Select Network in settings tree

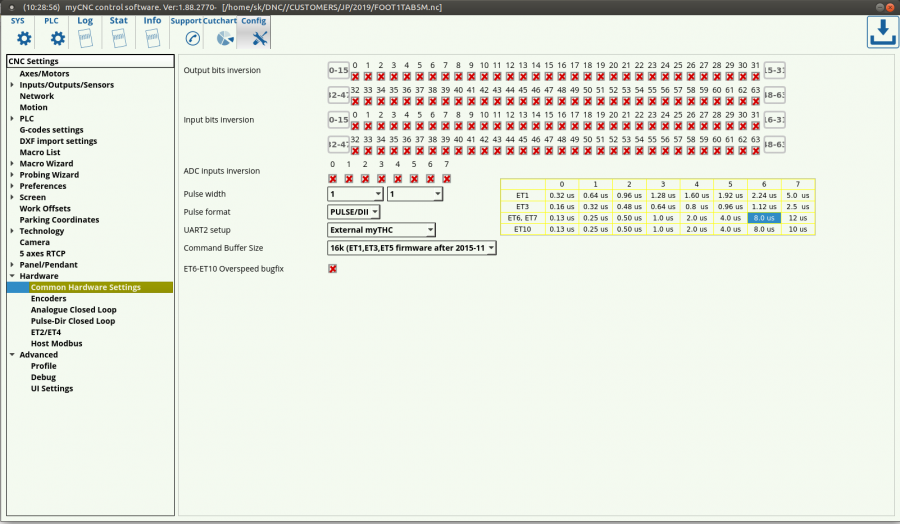(37, 96)
